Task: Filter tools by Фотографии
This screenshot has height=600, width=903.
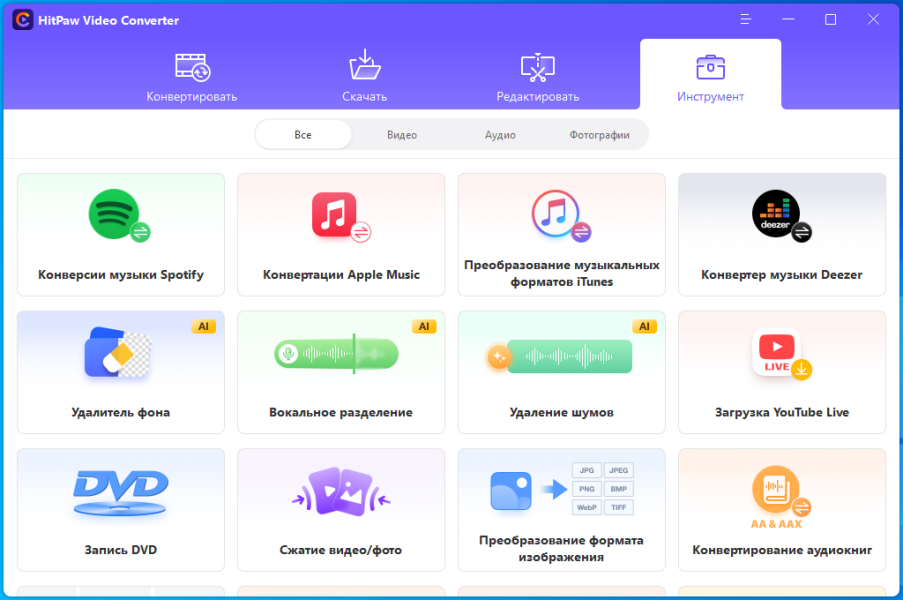Action: click(x=600, y=135)
